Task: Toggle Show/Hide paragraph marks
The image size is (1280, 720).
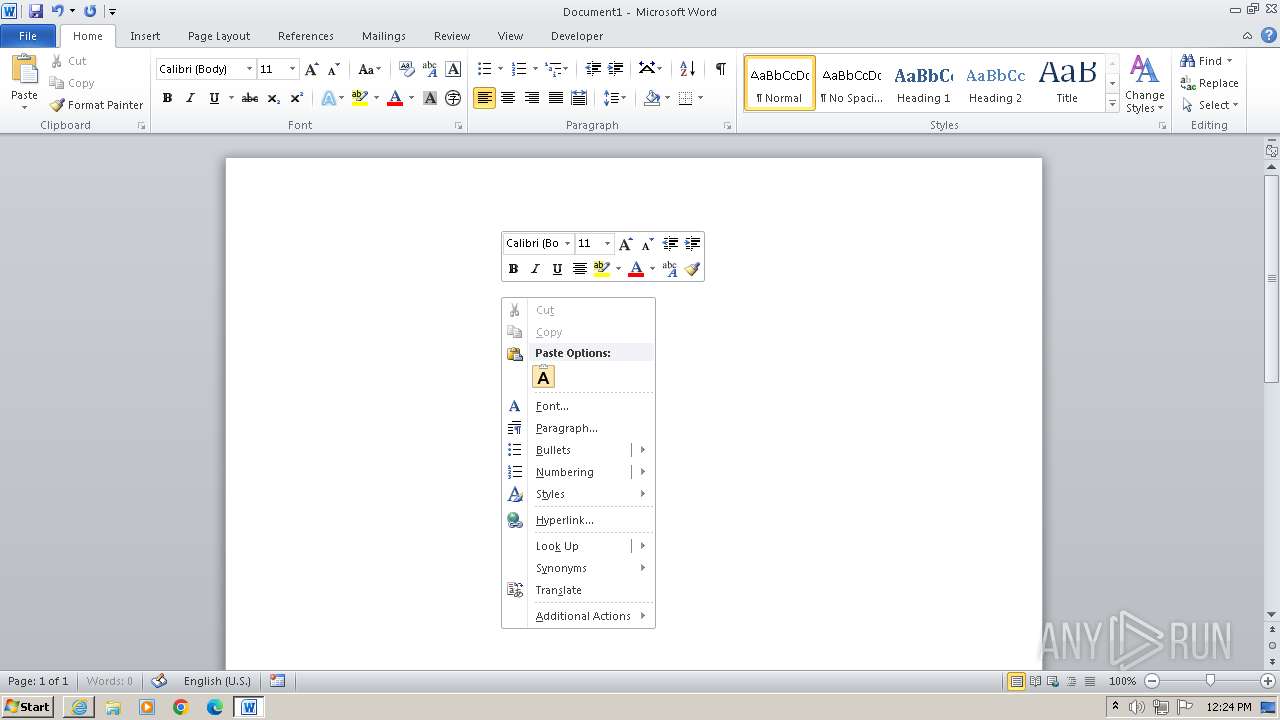Action: (x=720, y=69)
